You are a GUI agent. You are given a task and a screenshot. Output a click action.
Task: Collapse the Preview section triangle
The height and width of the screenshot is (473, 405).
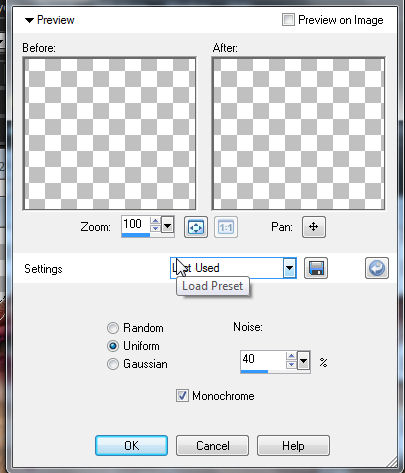click(29, 20)
